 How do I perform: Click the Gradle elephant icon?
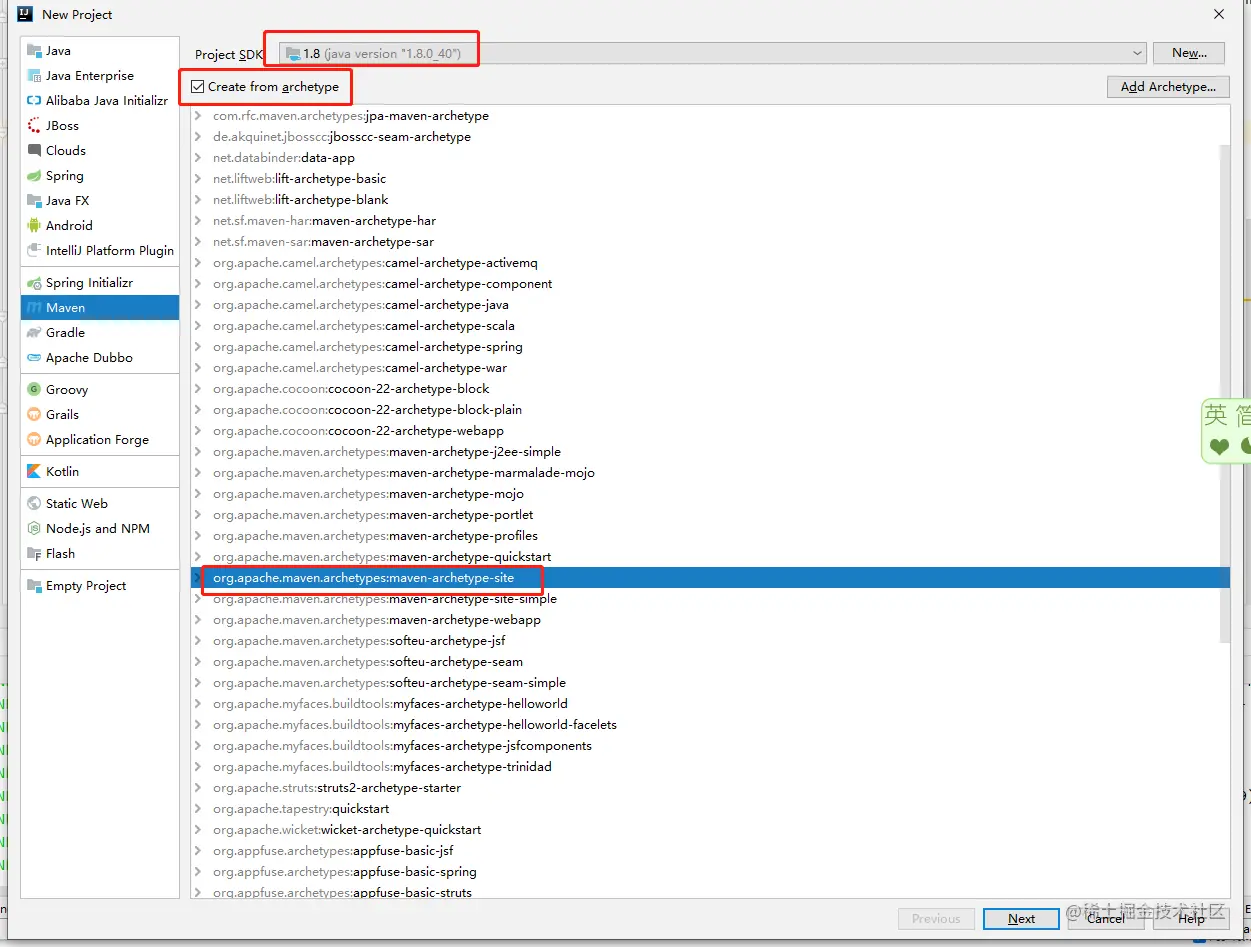coord(34,333)
